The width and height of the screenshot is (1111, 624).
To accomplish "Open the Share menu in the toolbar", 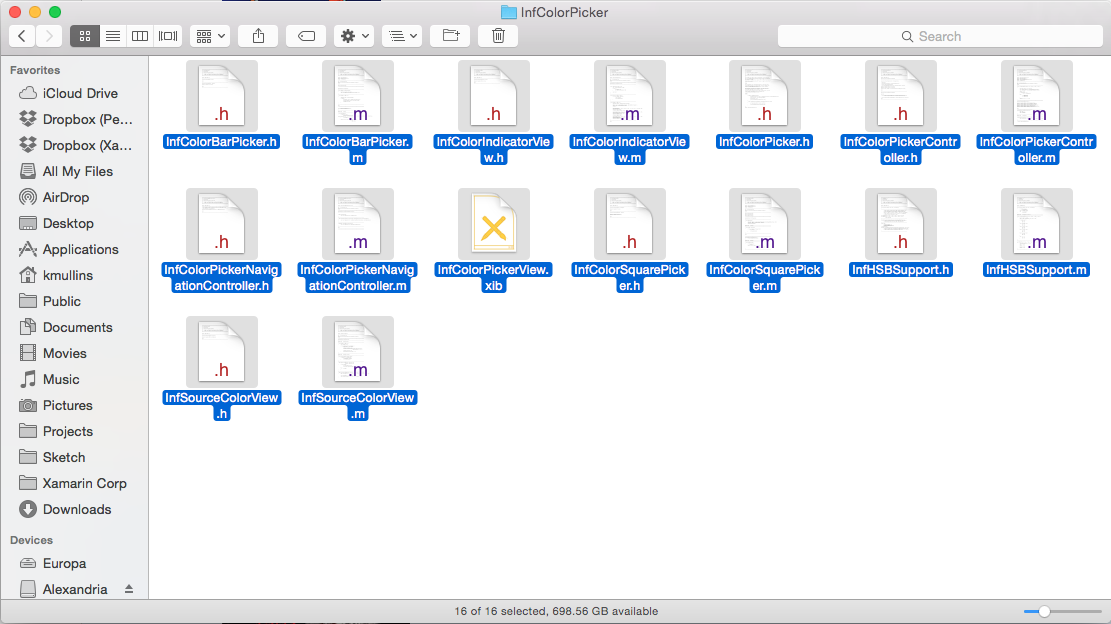I will click(x=257, y=36).
